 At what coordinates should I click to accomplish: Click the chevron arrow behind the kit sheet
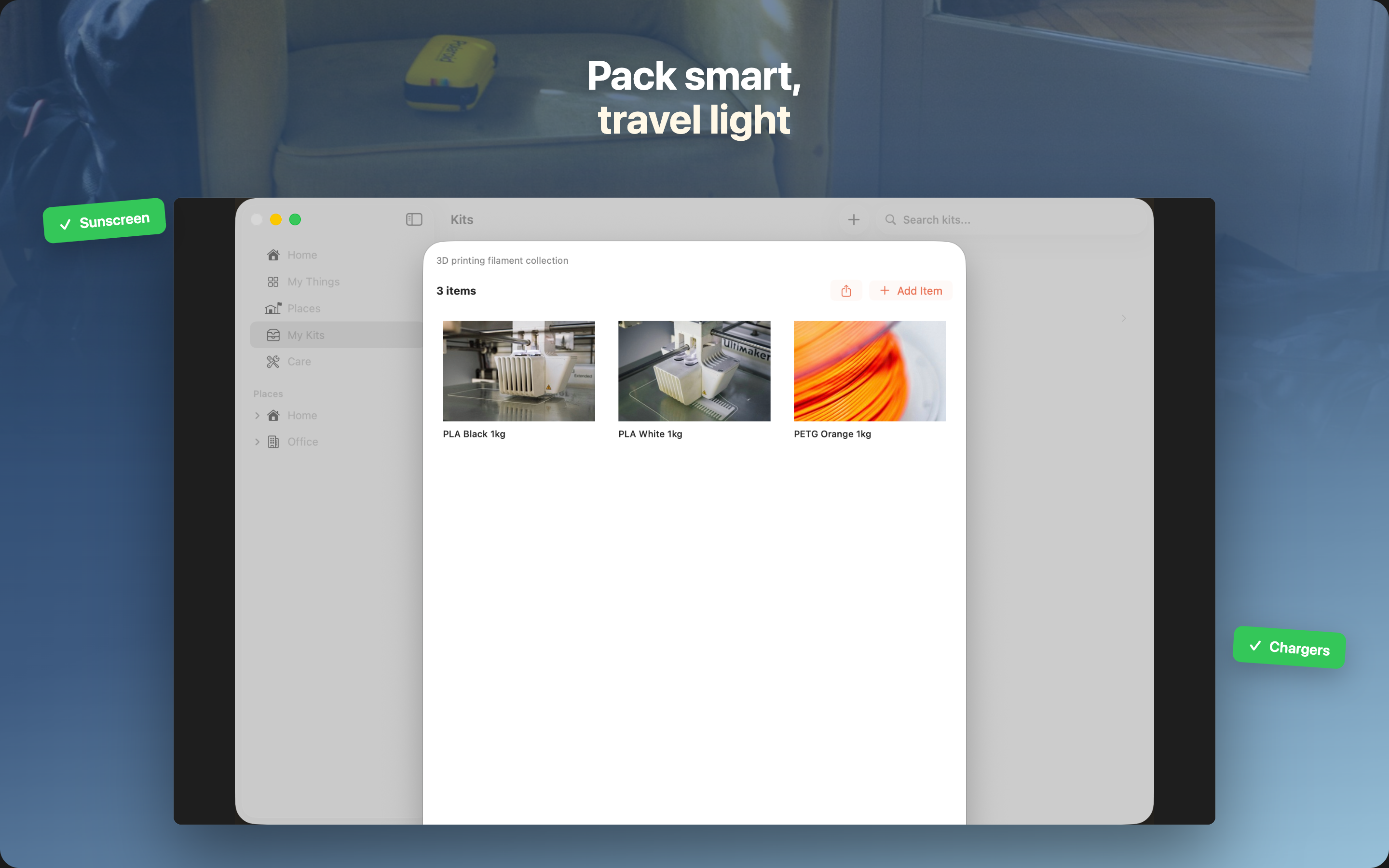point(1124,318)
